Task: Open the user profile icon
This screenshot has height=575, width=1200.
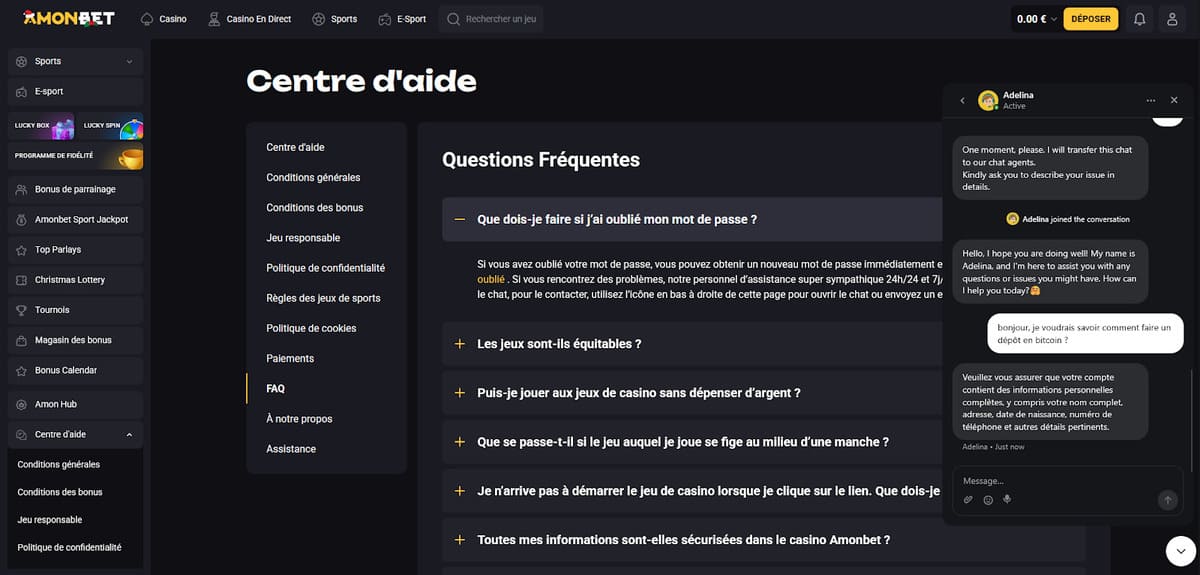Action: click(x=1173, y=19)
